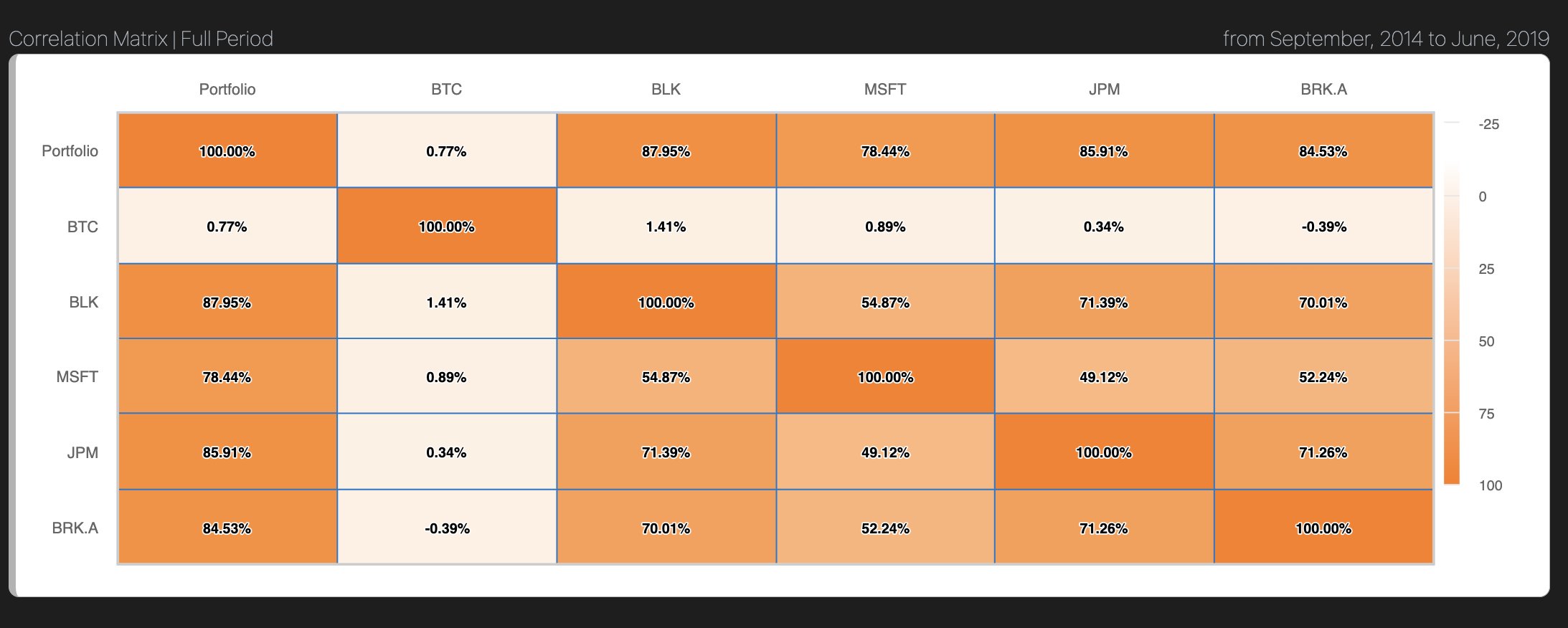The image size is (1568, 628).
Task: Click the Correlation Matrix | Full Period title
Action: click(x=141, y=39)
